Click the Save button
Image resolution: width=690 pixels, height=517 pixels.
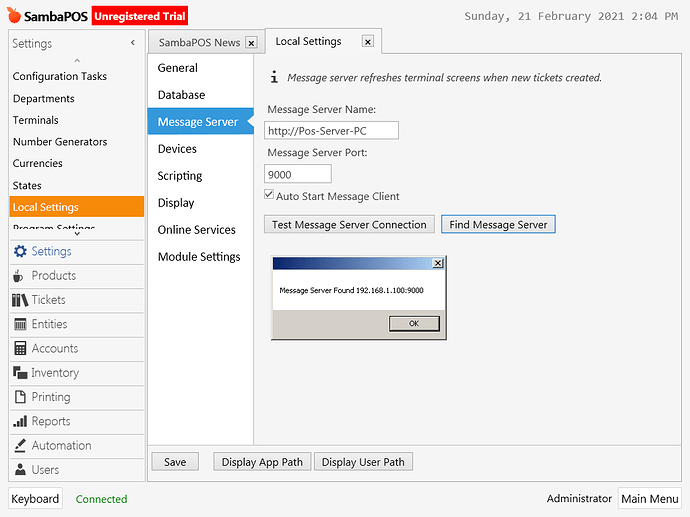coord(175,462)
